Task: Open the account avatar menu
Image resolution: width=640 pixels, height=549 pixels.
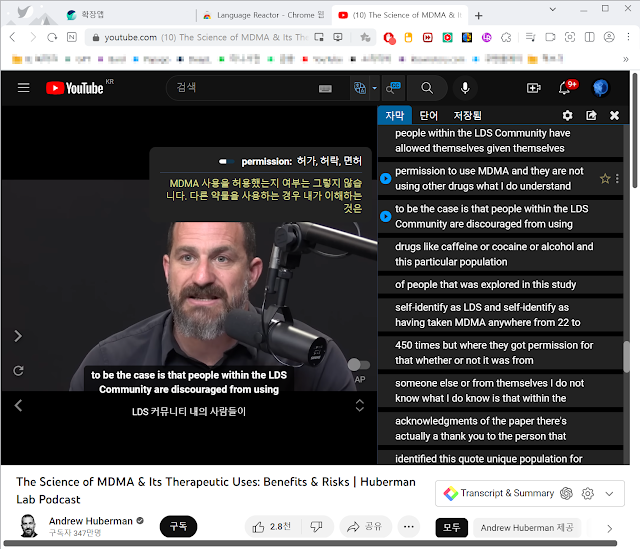Action: point(600,88)
